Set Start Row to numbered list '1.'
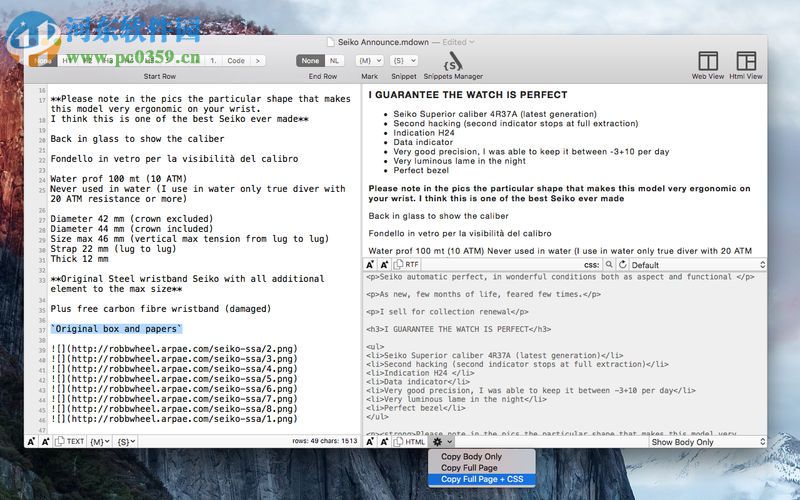Screen dimensions: 800x500 tap(213, 61)
